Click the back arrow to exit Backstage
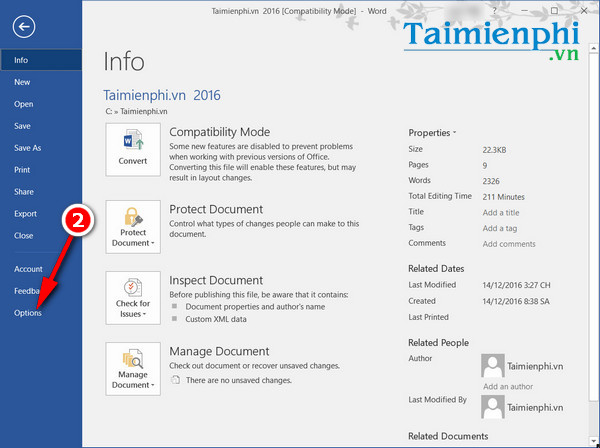Image resolution: width=600 pixels, height=448 pixels. pos(24,27)
